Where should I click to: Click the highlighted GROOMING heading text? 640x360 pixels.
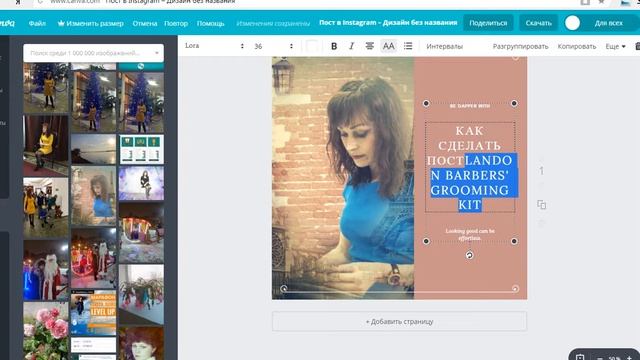[x=470, y=190]
